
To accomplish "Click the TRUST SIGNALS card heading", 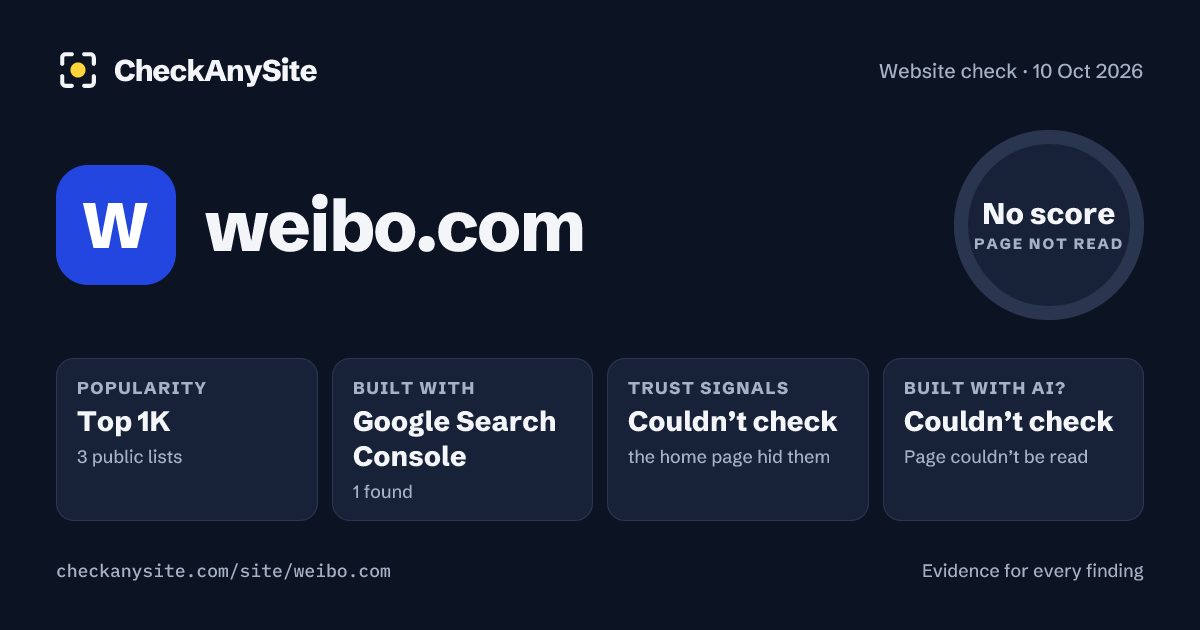I will coord(708,388).
